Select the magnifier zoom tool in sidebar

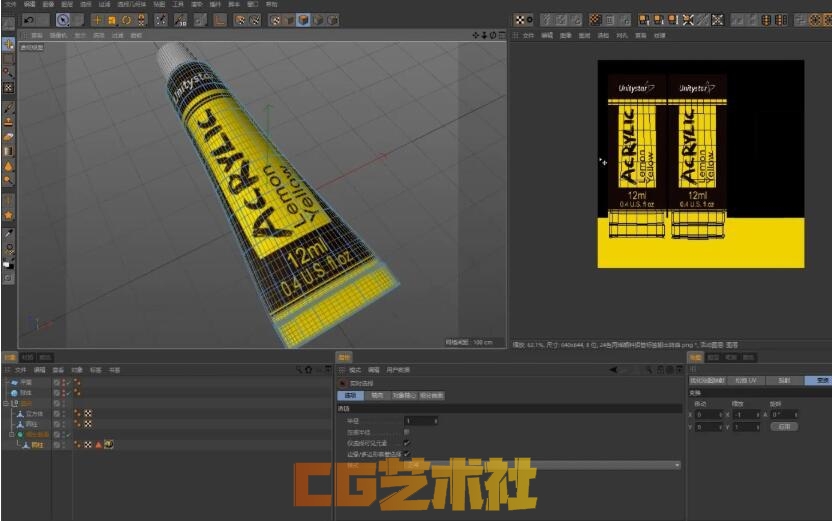coord(8,180)
